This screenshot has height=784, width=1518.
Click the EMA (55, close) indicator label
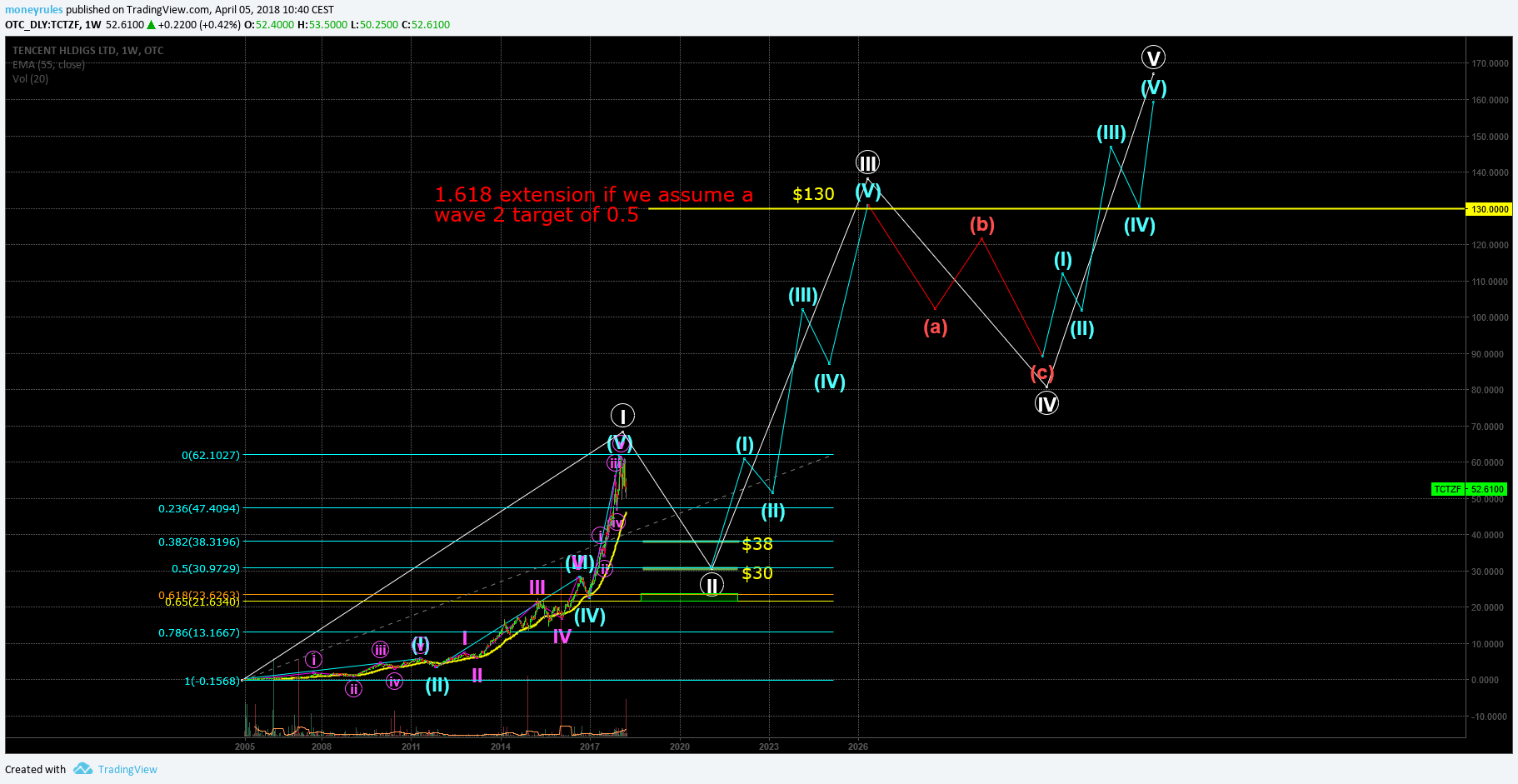[48, 64]
